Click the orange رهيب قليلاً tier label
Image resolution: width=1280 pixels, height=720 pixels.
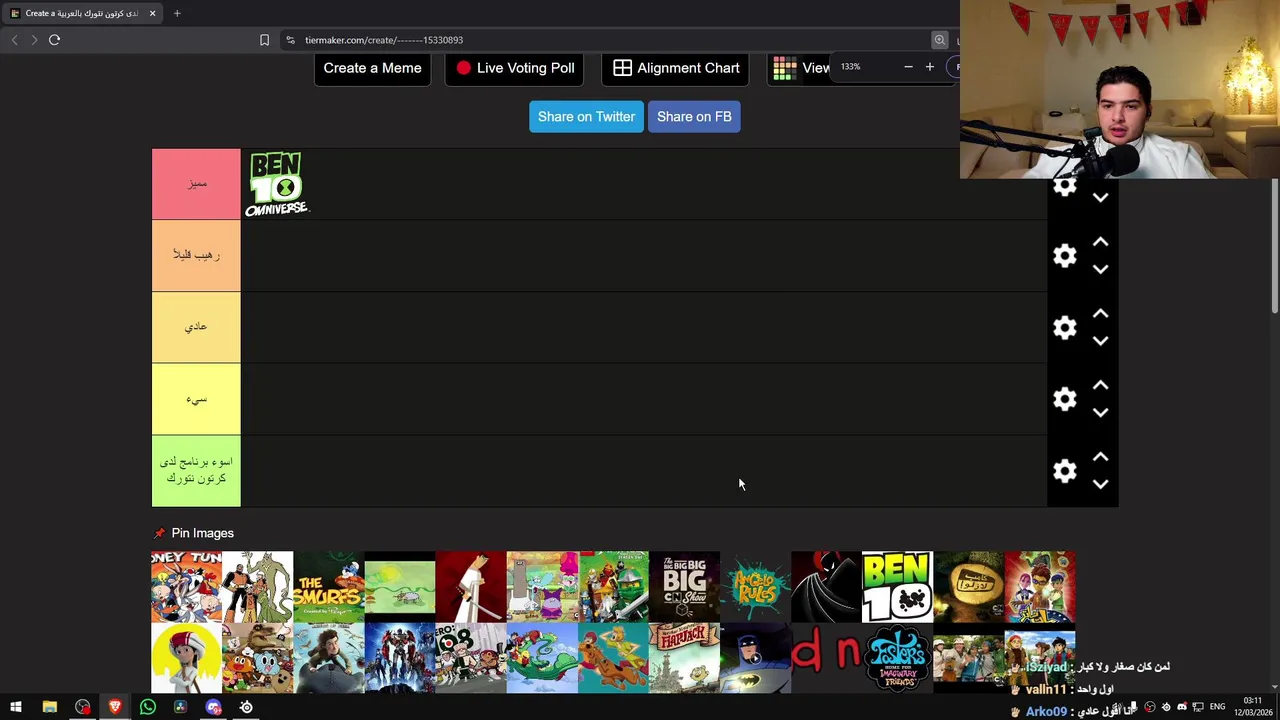coord(196,256)
